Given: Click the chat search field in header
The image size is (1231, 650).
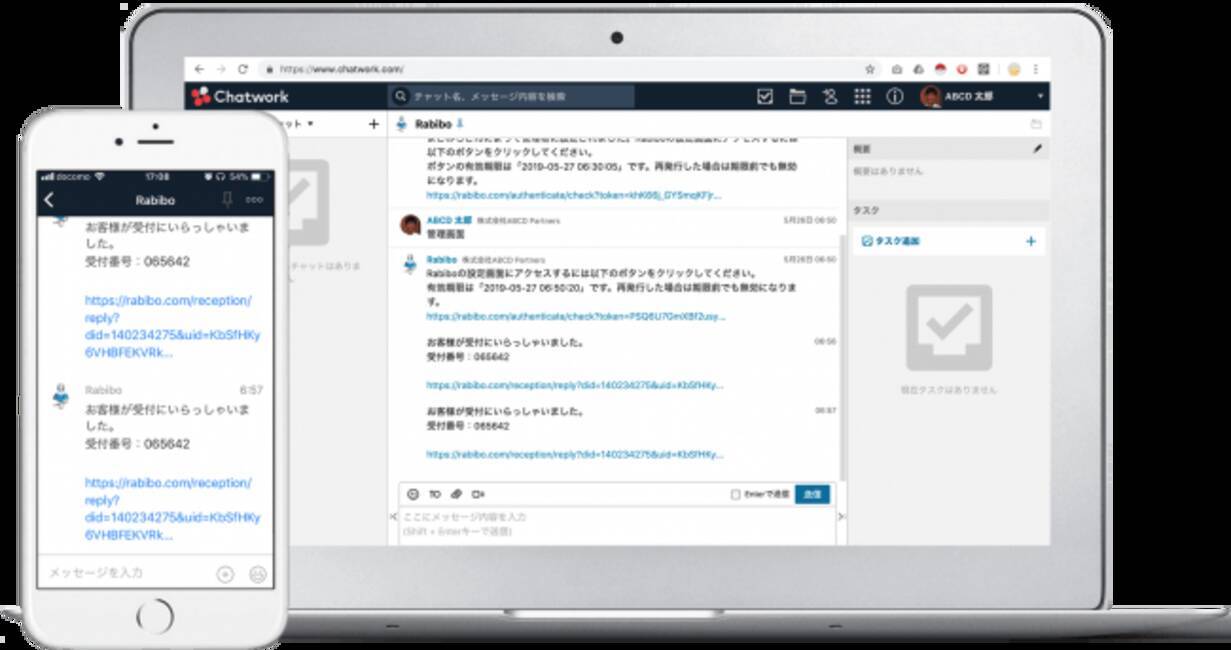Looking at the screenshot, I should pyautogui.click(x=512, y=97).
